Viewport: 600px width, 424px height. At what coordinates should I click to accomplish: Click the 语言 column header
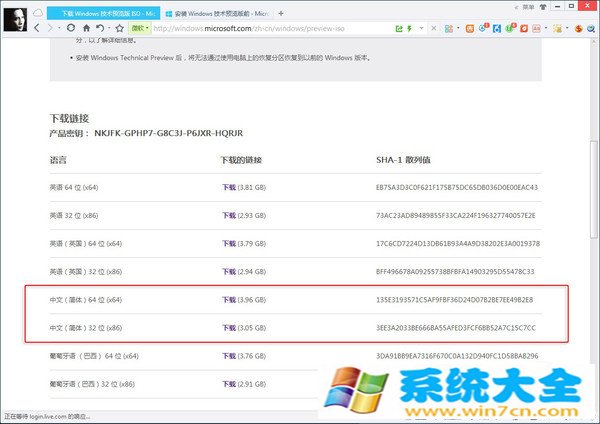(x=58, y=160)
